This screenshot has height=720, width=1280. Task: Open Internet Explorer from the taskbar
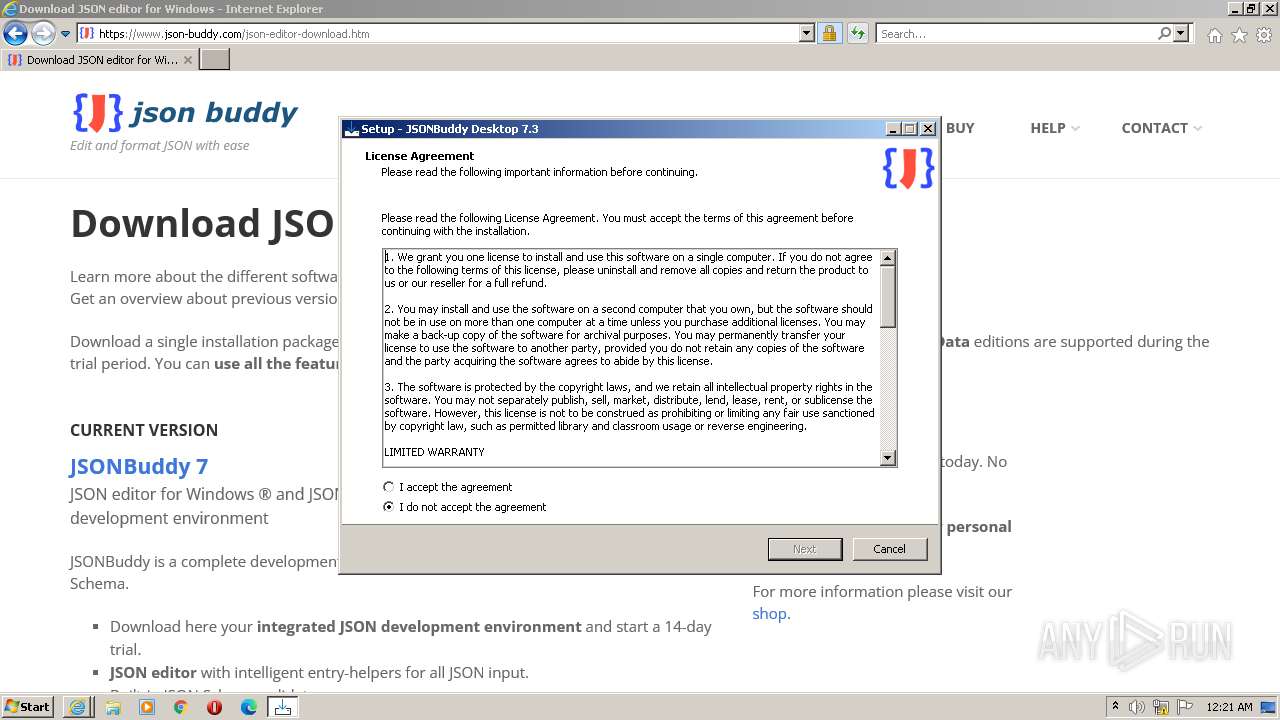point(77,707)
